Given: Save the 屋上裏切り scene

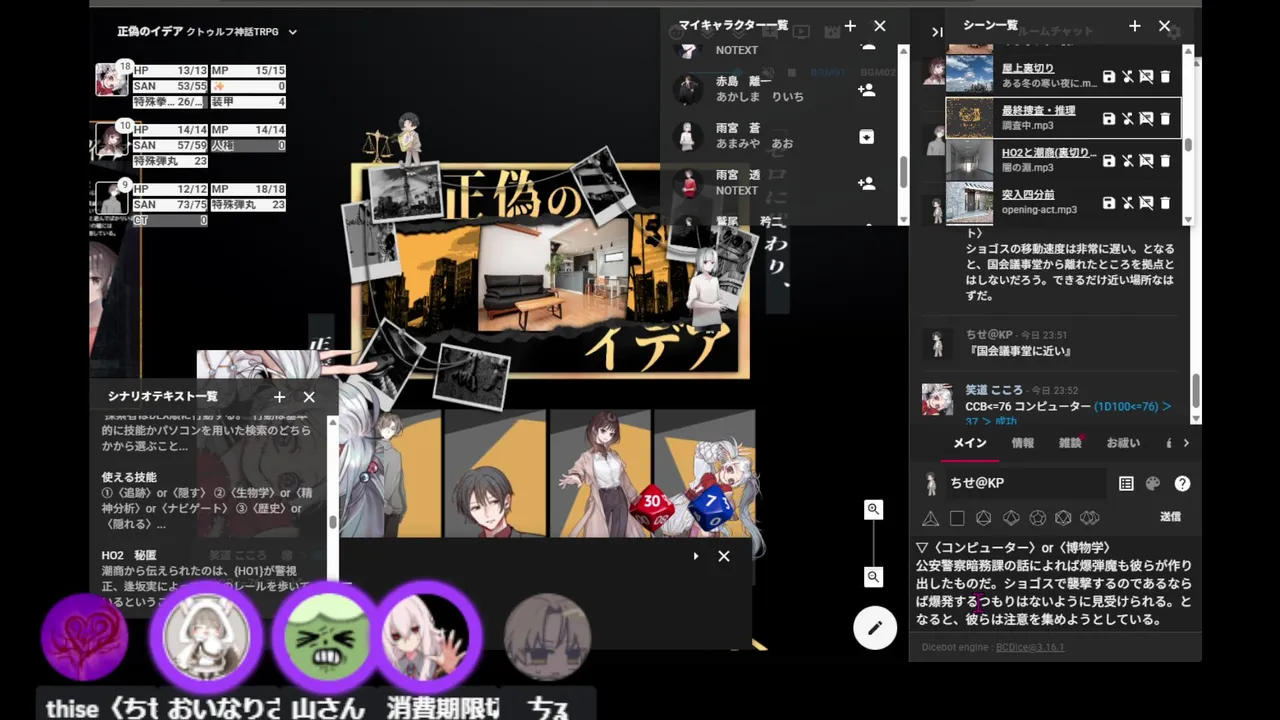Looking at the screenshot, I should [x=1108, y=77].
